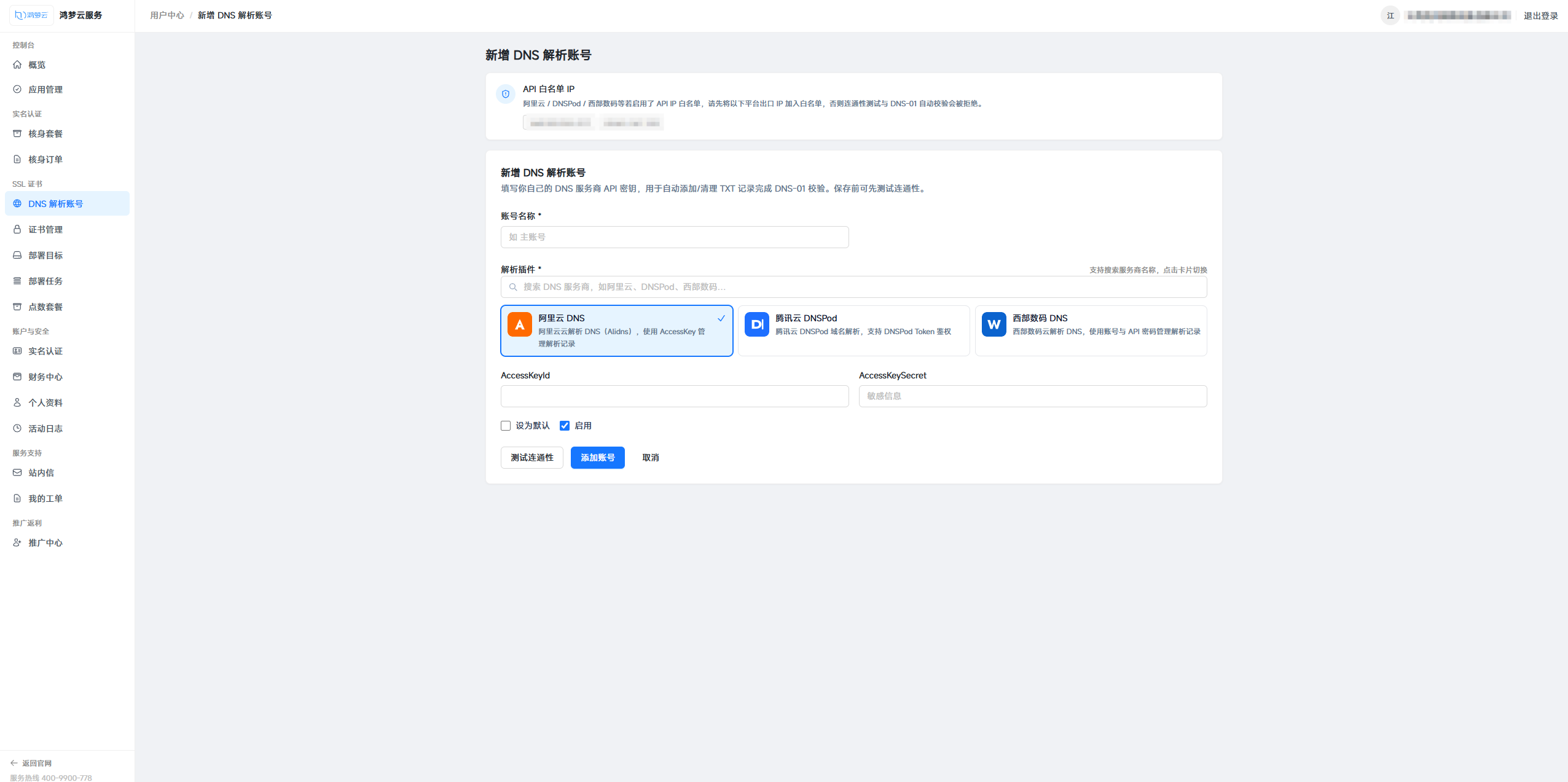Select the 腾讯云 DNSPod provider card

(x=854, y=330)
